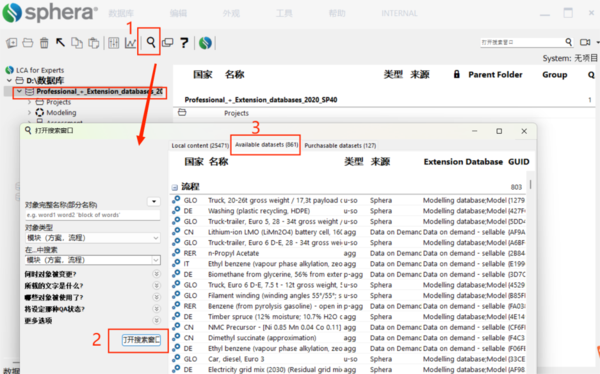Click the line chart toolbar icon
The height and width of the screenshot is (374, 600).
[130, 42]
